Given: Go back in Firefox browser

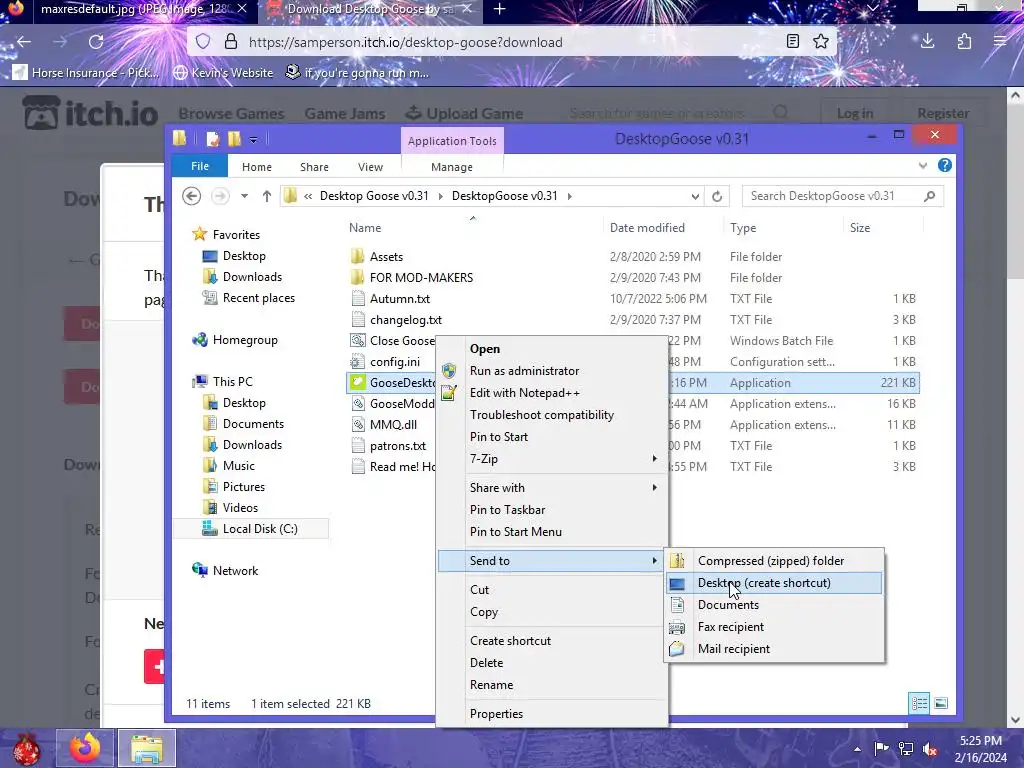Looking at the screenshot, I should (x=24, y=42).
